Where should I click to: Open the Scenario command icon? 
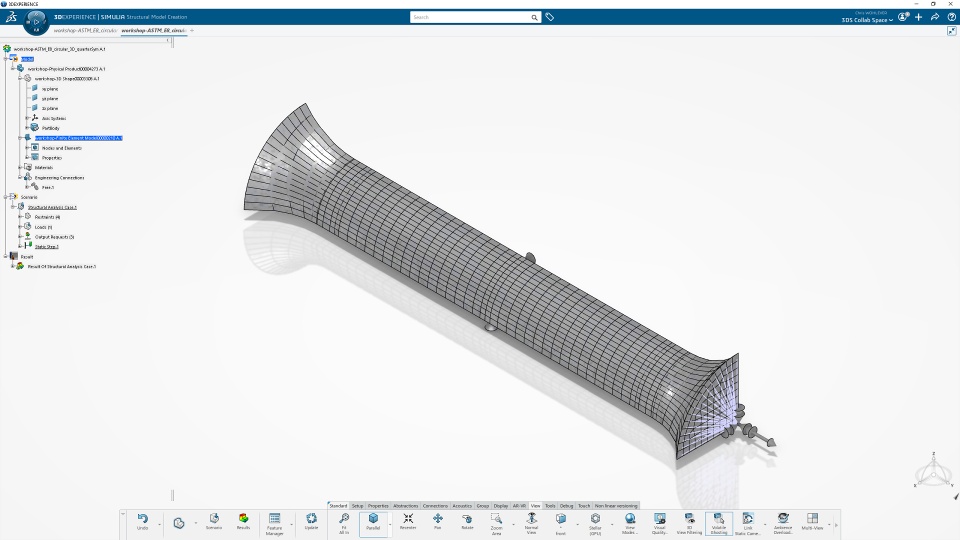point(214,519)
